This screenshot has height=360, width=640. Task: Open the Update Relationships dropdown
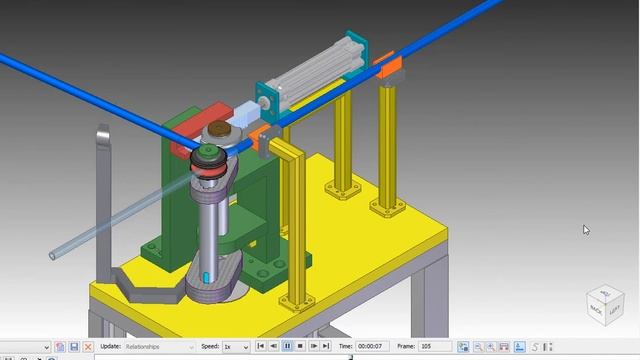(159, 347)
